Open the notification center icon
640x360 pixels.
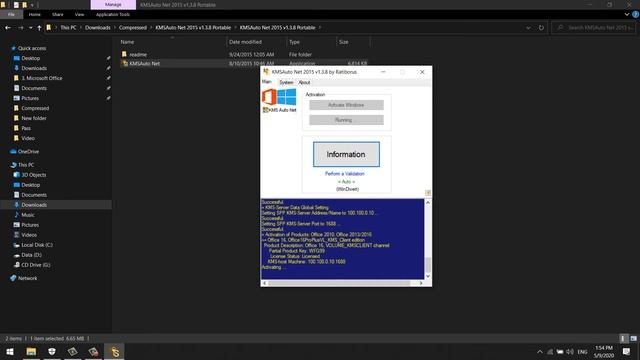click(627, 351)
